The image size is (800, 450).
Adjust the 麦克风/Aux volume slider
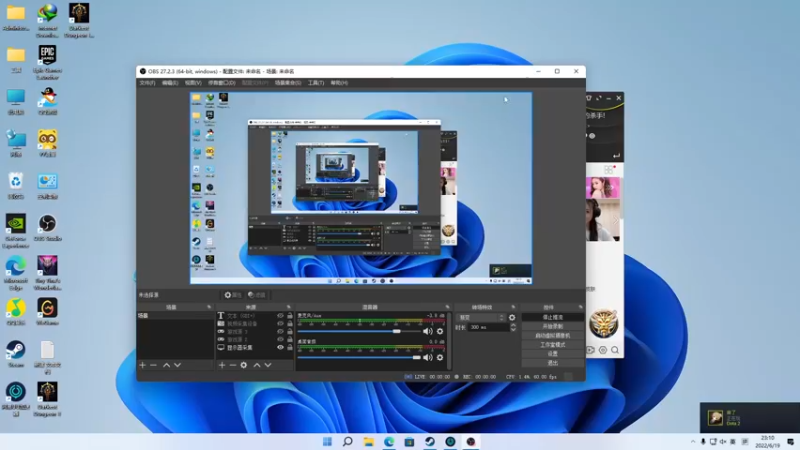coord(359,332)
